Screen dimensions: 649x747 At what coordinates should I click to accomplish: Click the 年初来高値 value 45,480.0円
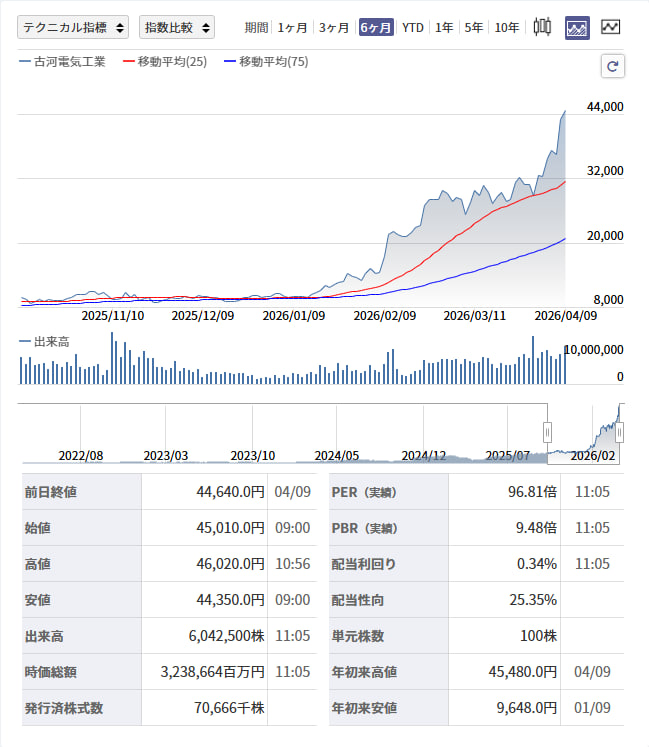523,672
